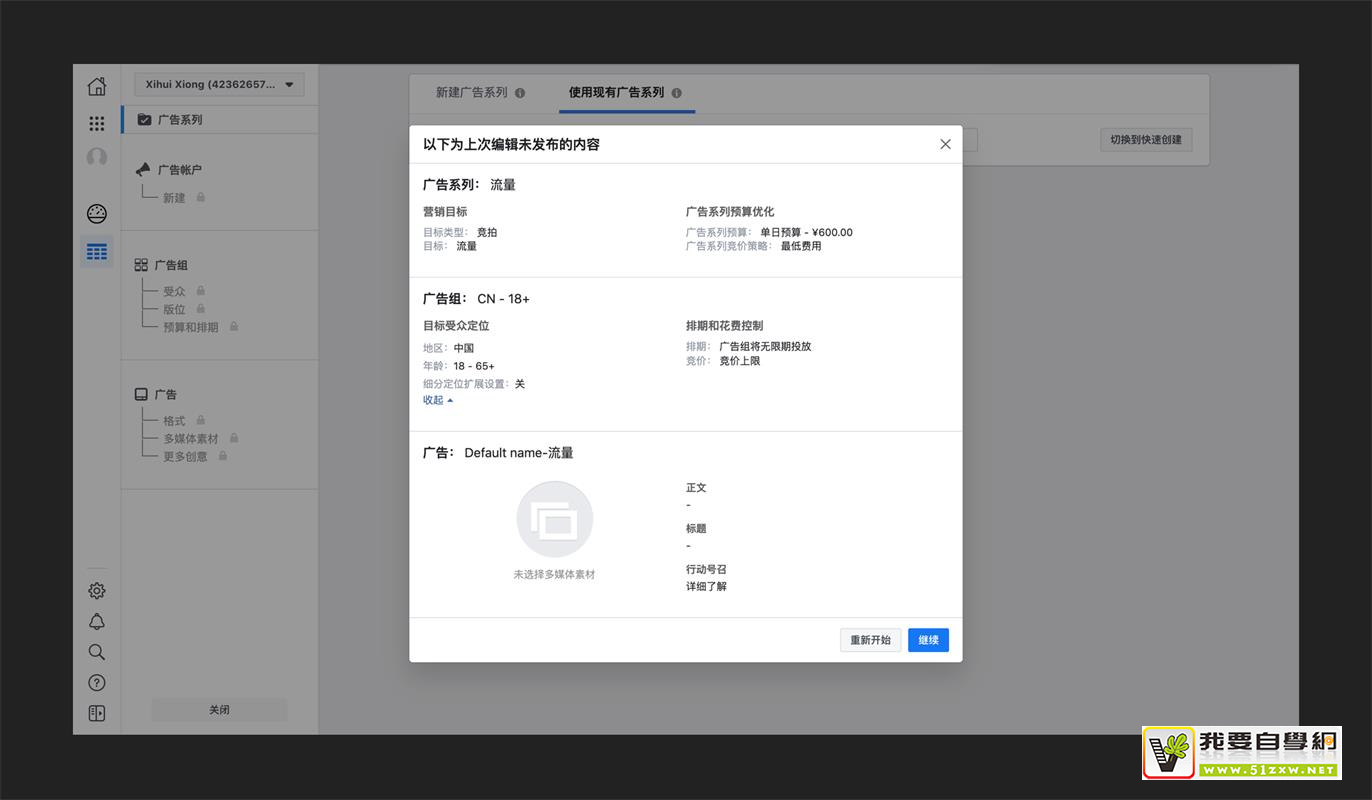Click 切换到快速创建 button

point(1146,140)
